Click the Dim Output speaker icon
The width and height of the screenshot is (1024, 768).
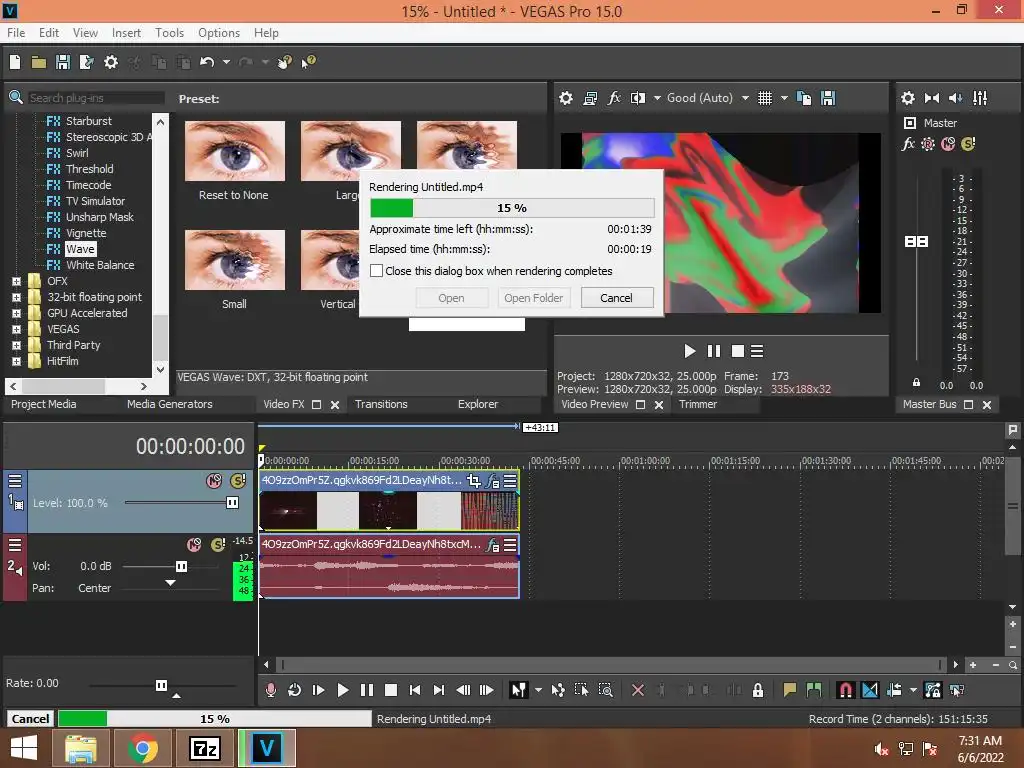[955, 98]
